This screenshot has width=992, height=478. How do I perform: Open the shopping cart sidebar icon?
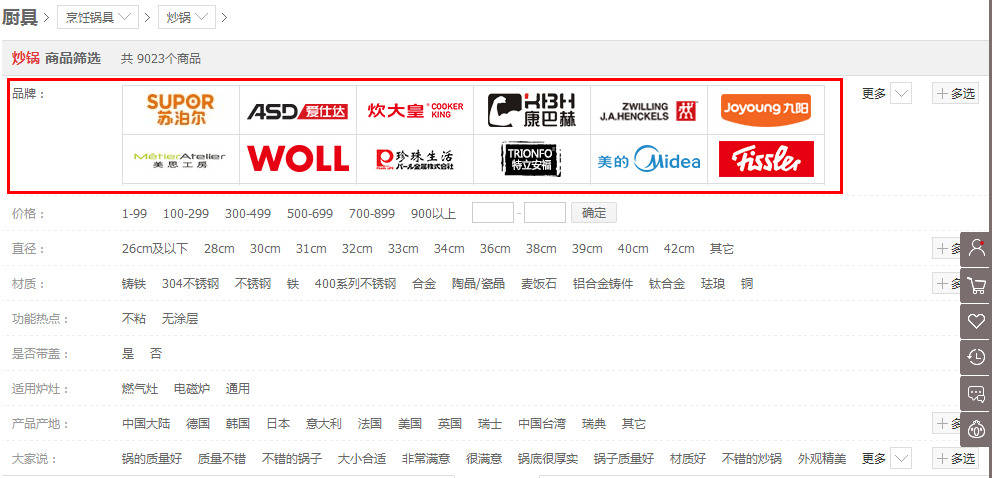(976, 285)
